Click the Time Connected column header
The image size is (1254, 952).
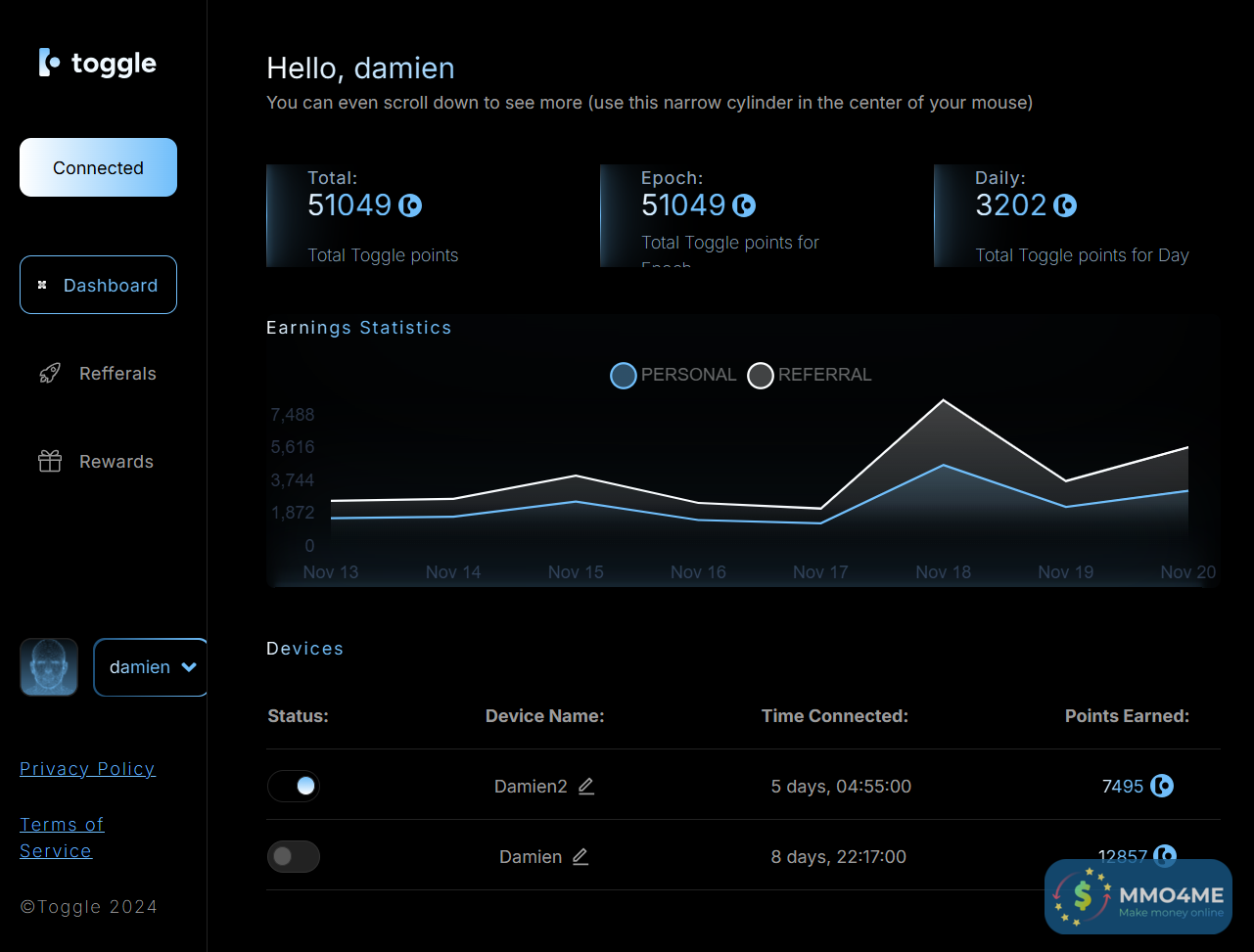click(835, 716)
